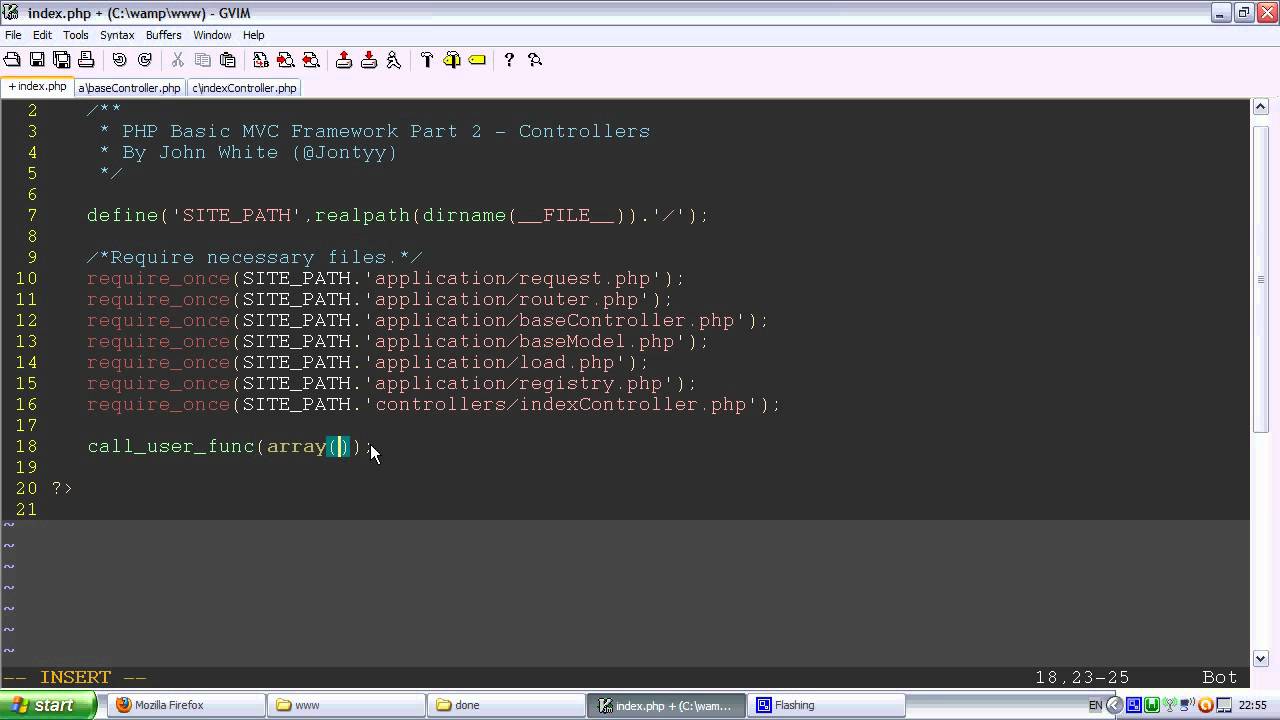Run a Vim script via running-man icon
This screenshot has width=1280, height=720.
click(394, 60)
